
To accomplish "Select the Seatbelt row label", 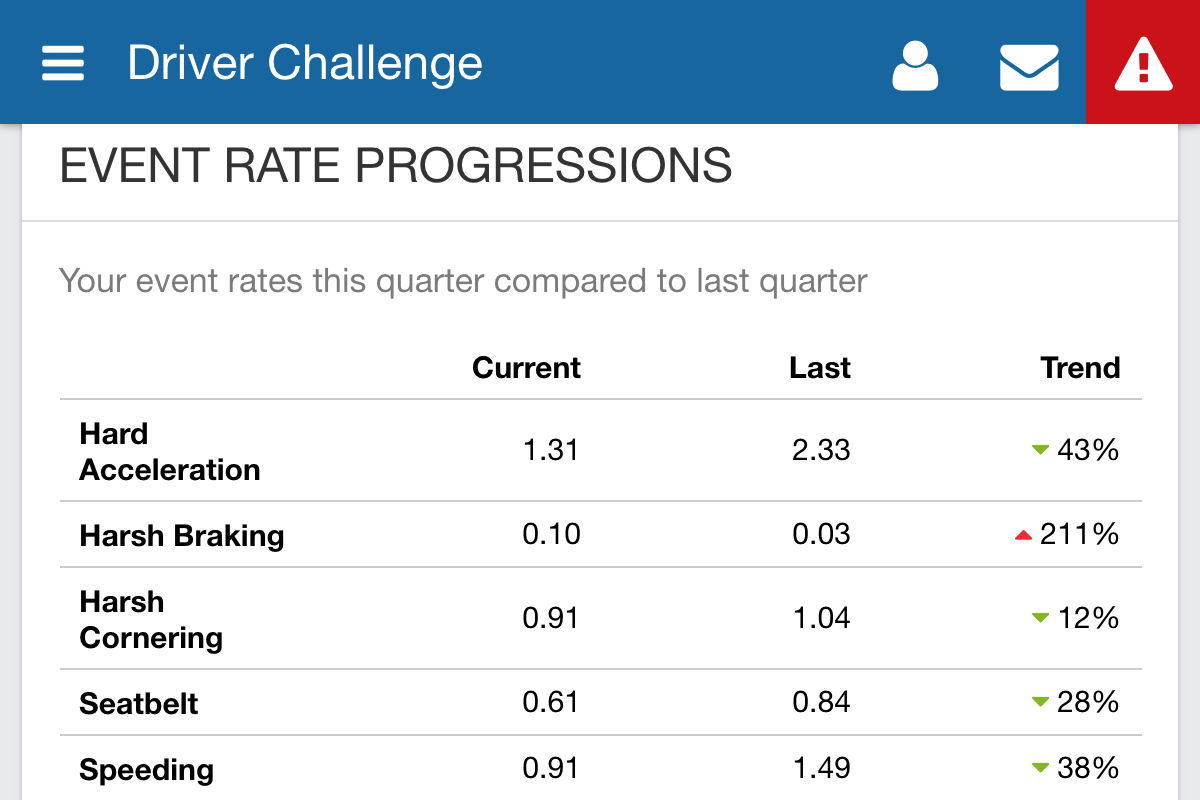I will 139,703.
